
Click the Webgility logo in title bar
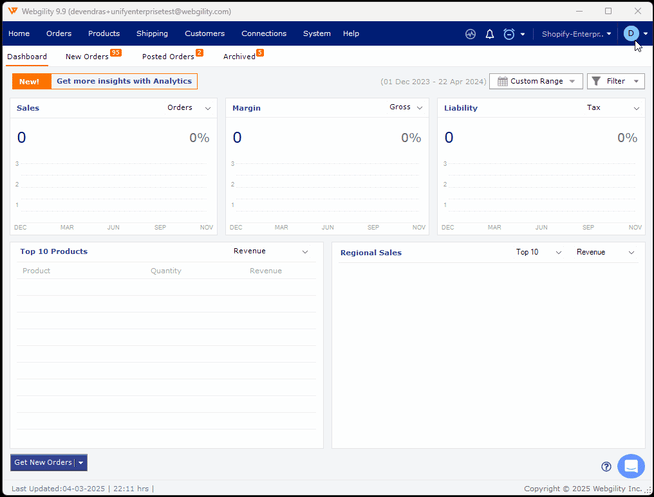point(12,11)
